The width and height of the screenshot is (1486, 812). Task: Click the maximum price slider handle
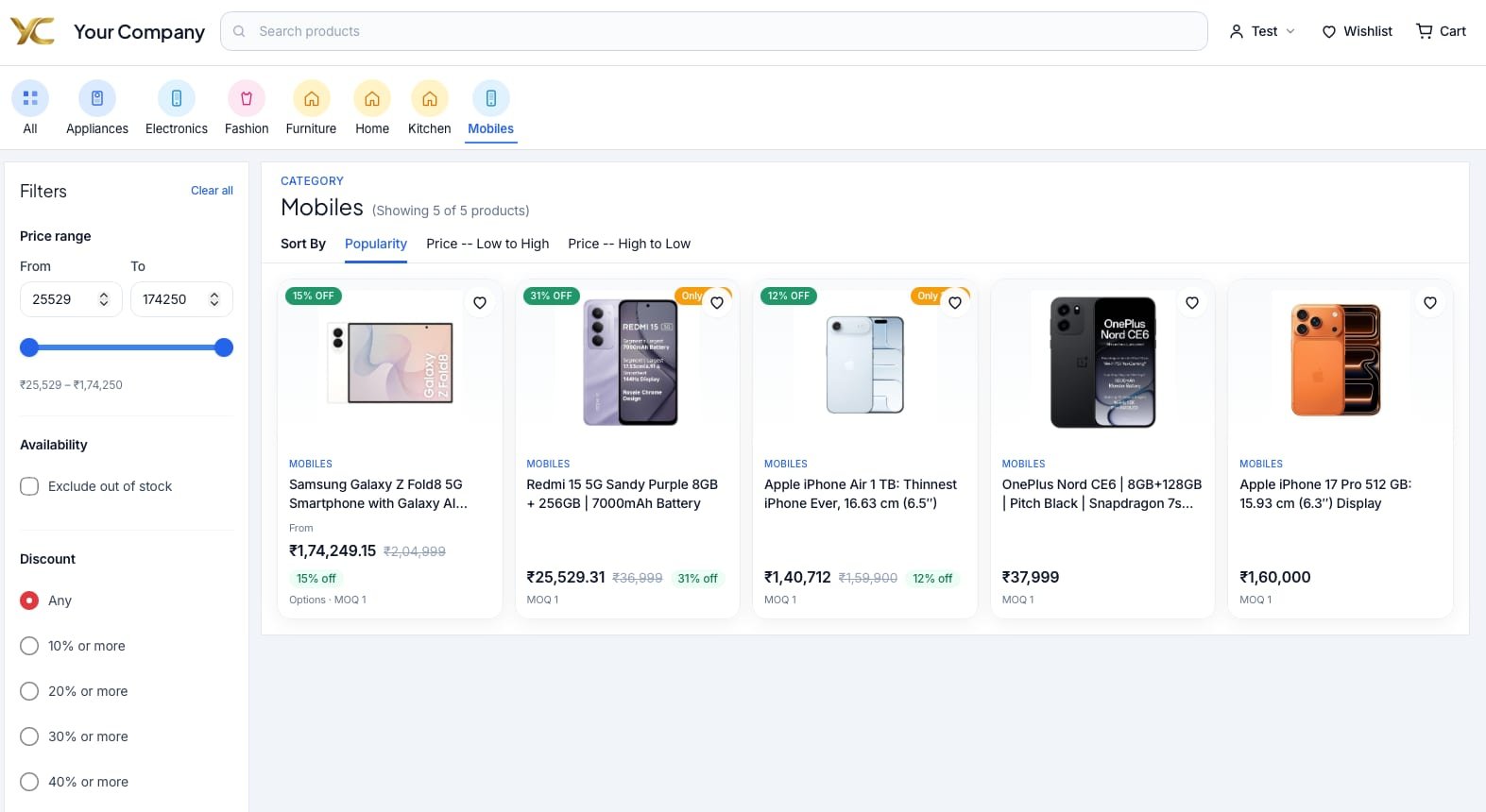pyautogui.click(x=224, y=347)
